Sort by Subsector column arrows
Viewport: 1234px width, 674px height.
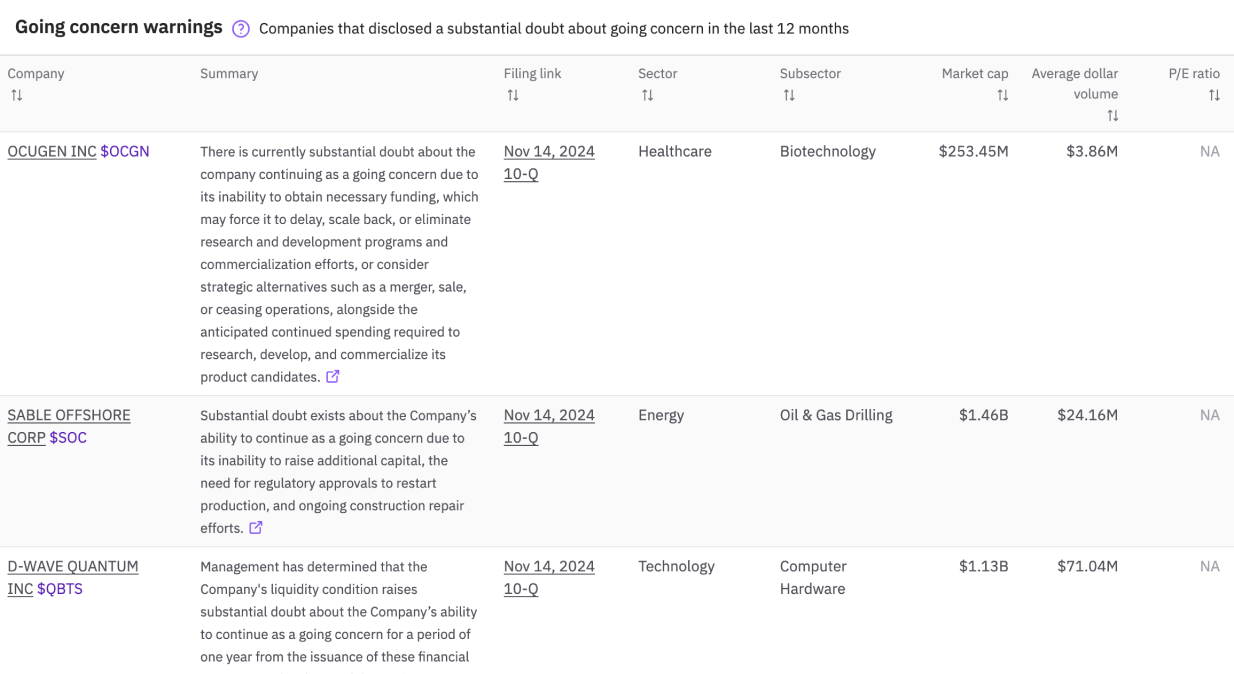tap(789, 95)
